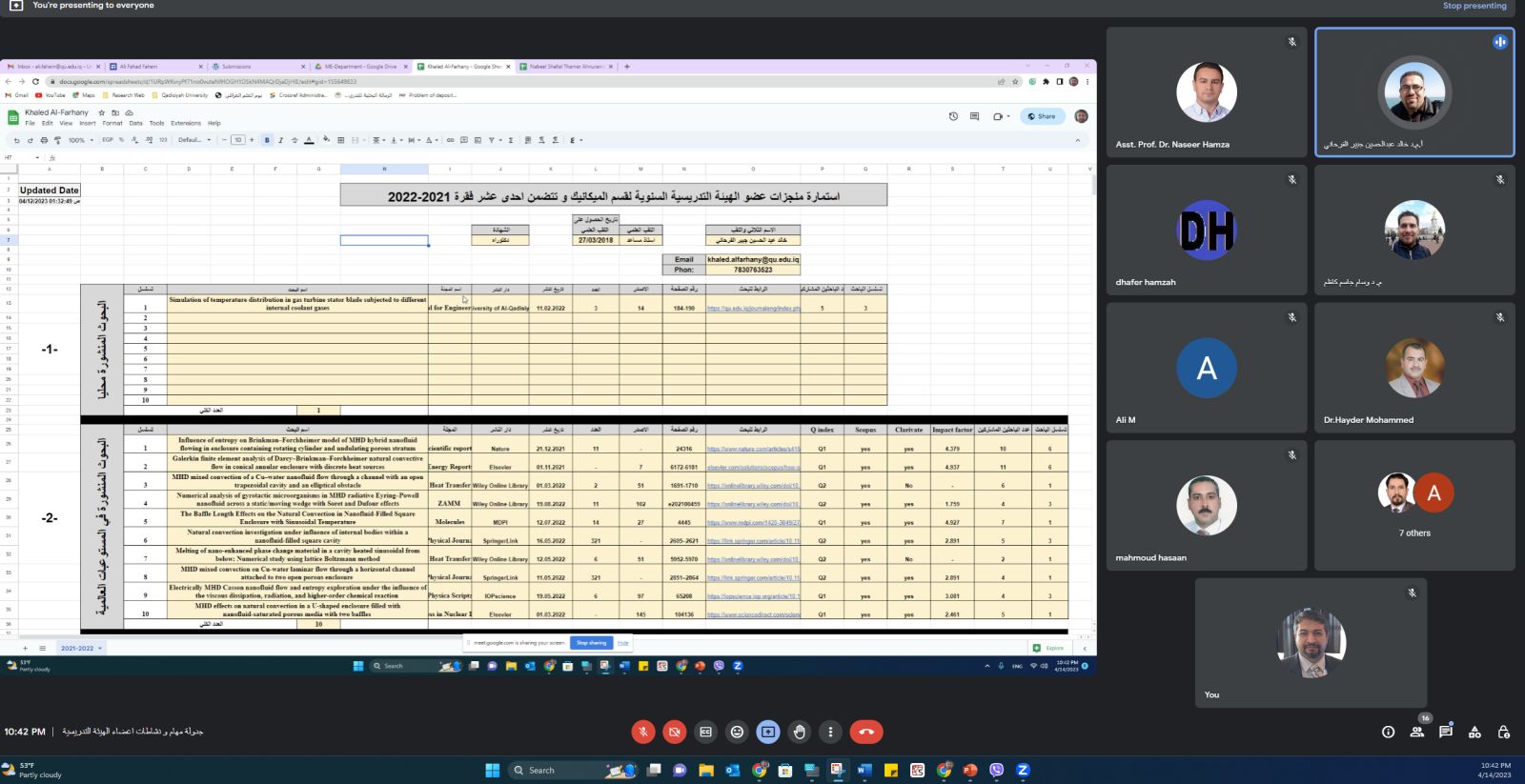Click the font size field showing 10
The image size is (1525, 784).
(x=238, y=140)
